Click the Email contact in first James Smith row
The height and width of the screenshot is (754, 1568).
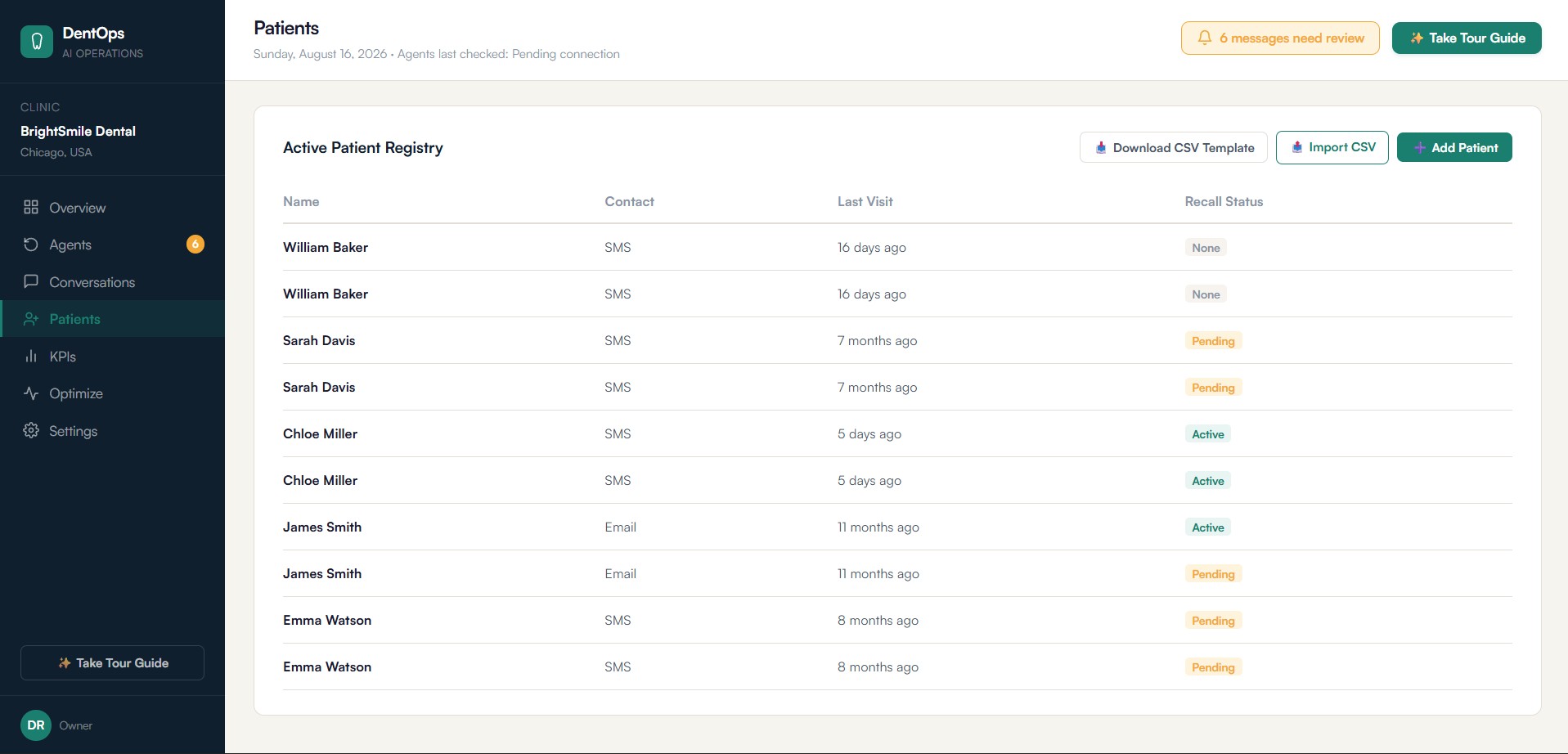pos(621,527)
